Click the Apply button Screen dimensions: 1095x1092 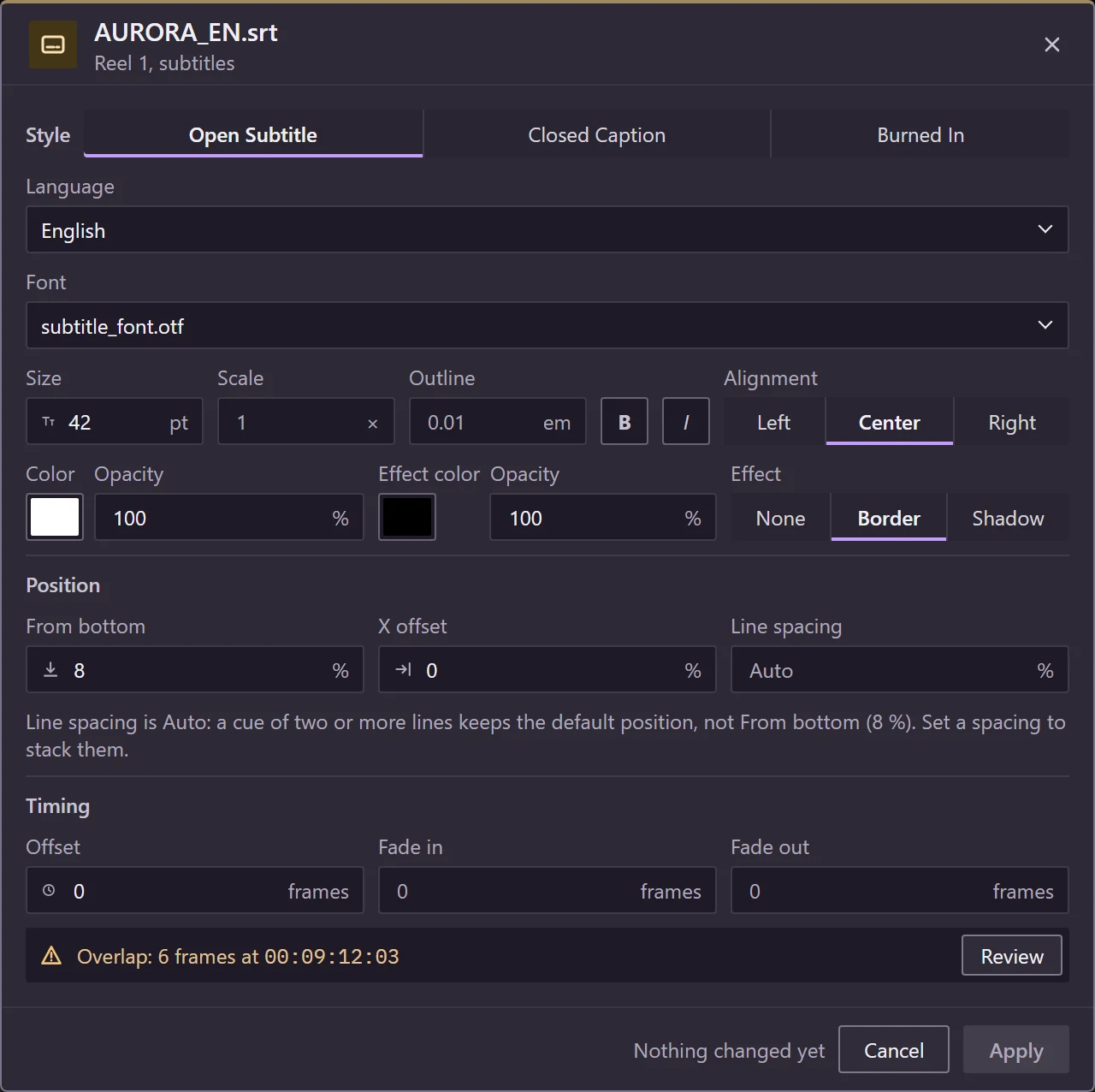pyautogui.click(x=1016, y=1049)
